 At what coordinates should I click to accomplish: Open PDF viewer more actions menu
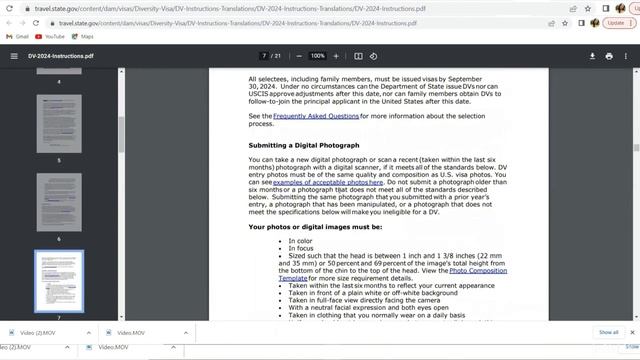(626, 56)
